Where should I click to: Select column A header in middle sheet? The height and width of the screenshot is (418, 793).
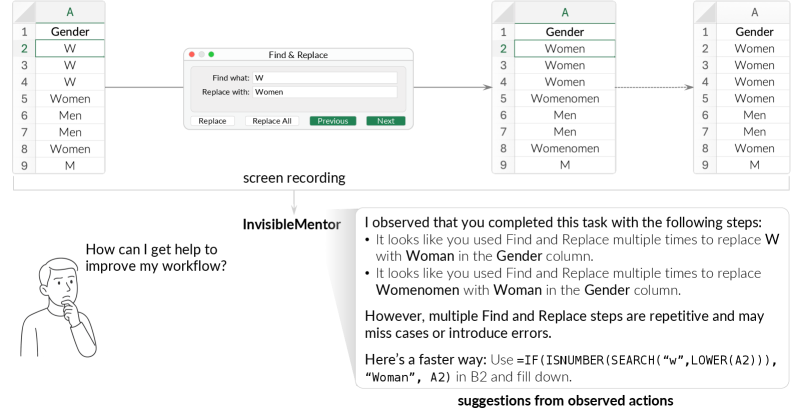tap(565, 12)
